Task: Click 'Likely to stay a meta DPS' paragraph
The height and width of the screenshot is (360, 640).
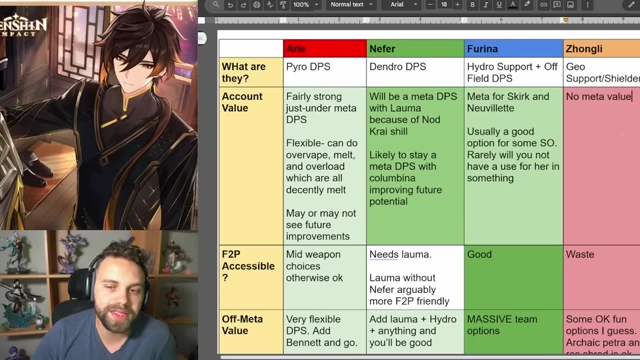Action: (x=406, y=178)
